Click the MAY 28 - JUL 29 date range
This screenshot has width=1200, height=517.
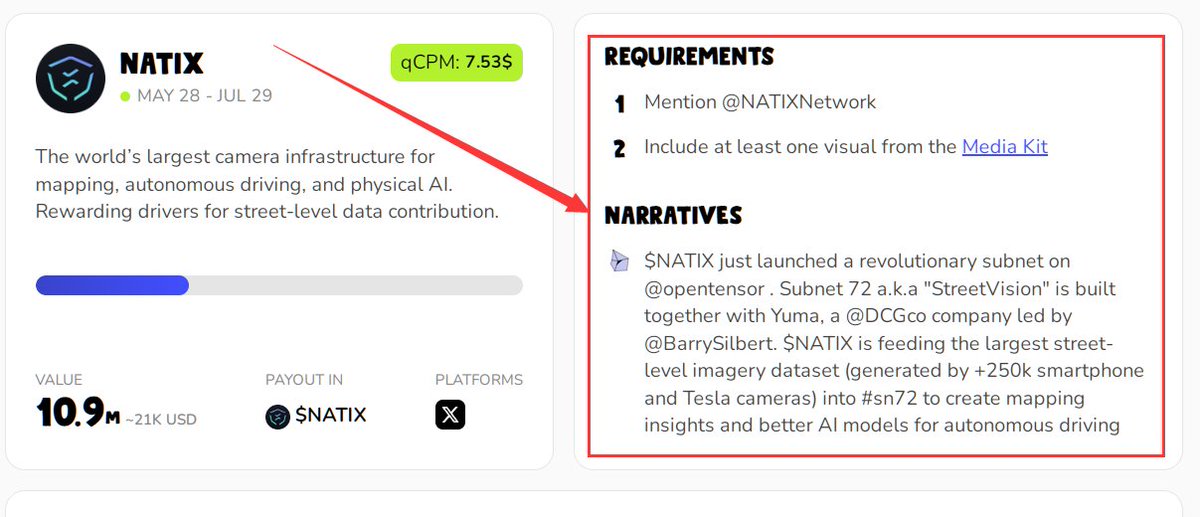click(204, 97)
